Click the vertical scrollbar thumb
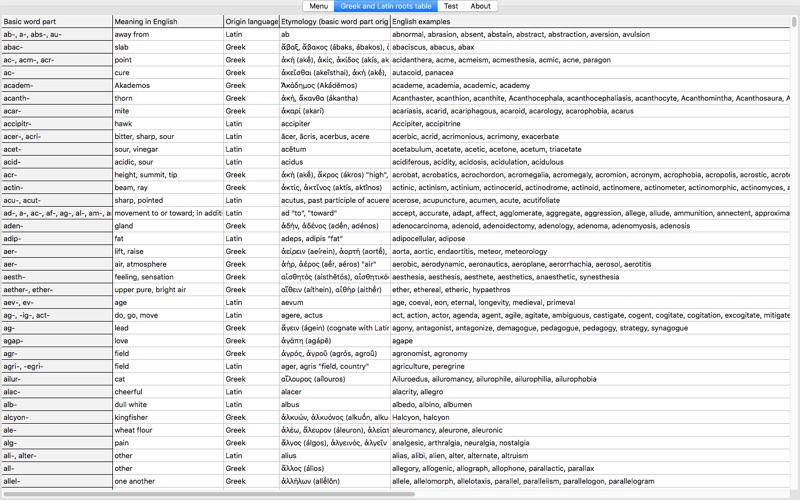Screen dimensions: 800x500 tap(794, 22)
